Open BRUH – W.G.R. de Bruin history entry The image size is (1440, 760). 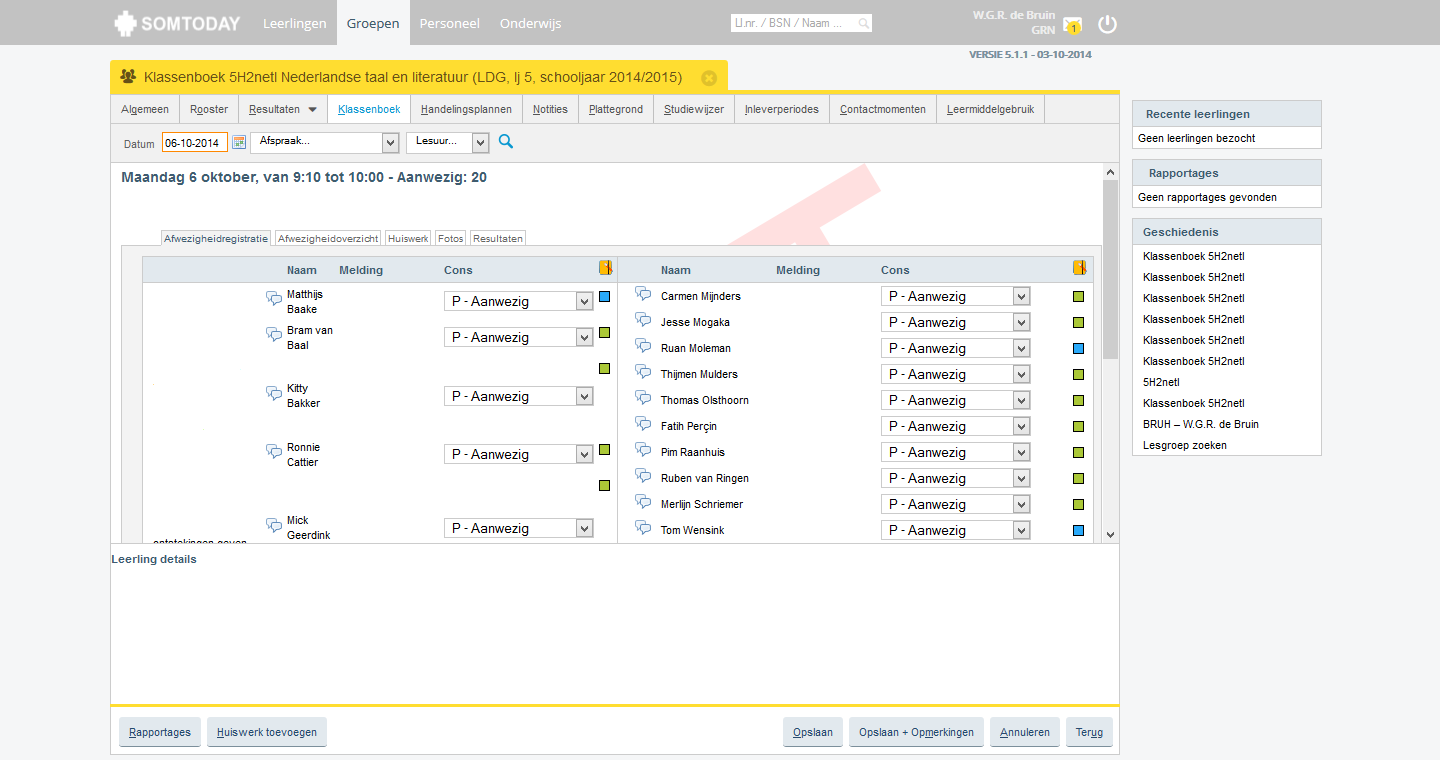[x=1201, y=424]
